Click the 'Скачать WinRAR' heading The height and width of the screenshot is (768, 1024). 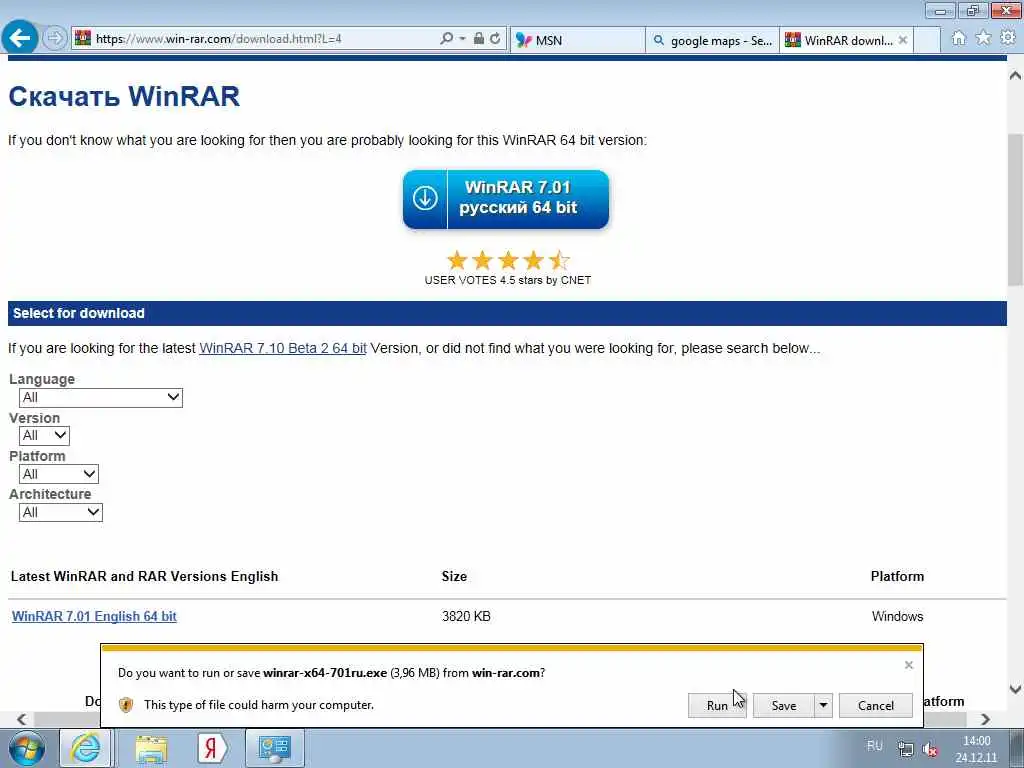tap(124, 97)
